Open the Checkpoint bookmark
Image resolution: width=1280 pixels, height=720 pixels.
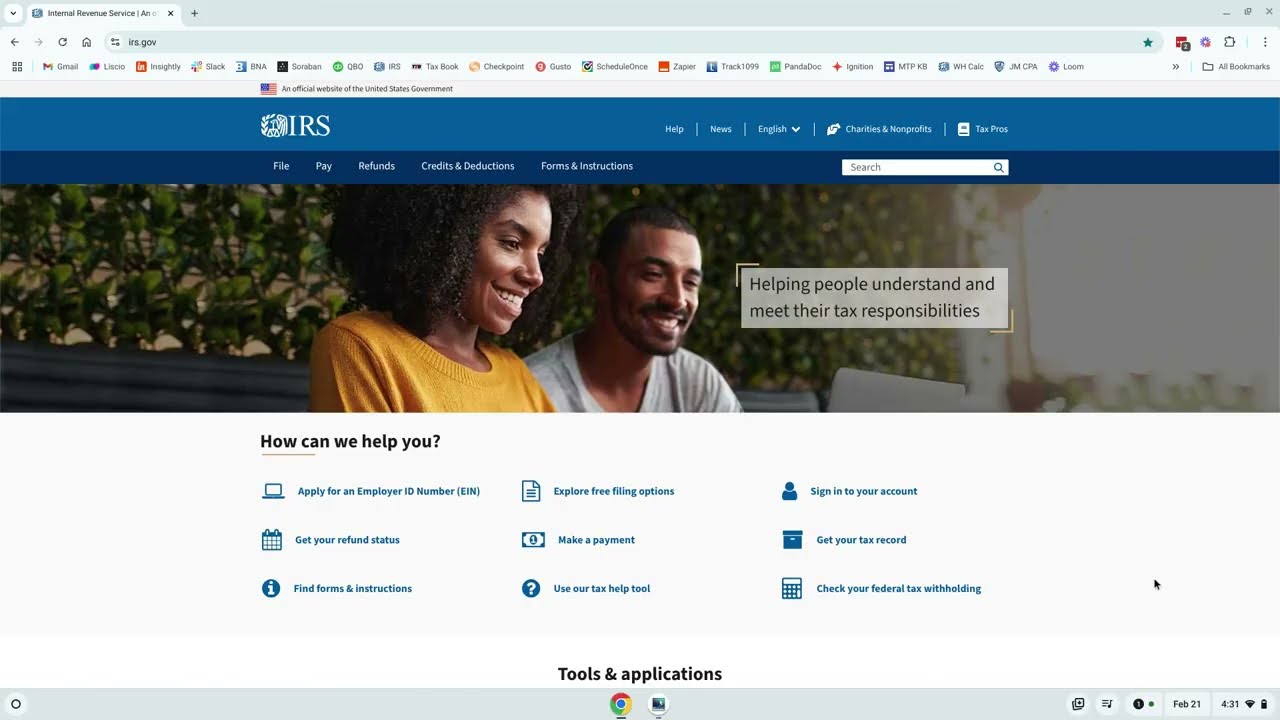click(496, 67)
